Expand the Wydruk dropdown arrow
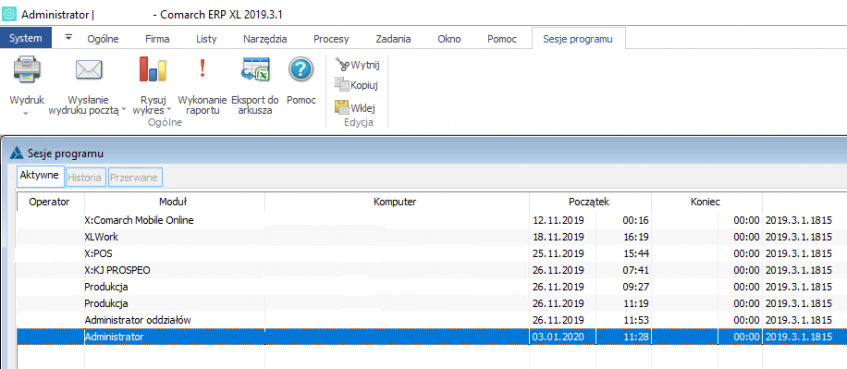The width and height of the screenshot is (847, 369). coord(26,113)
